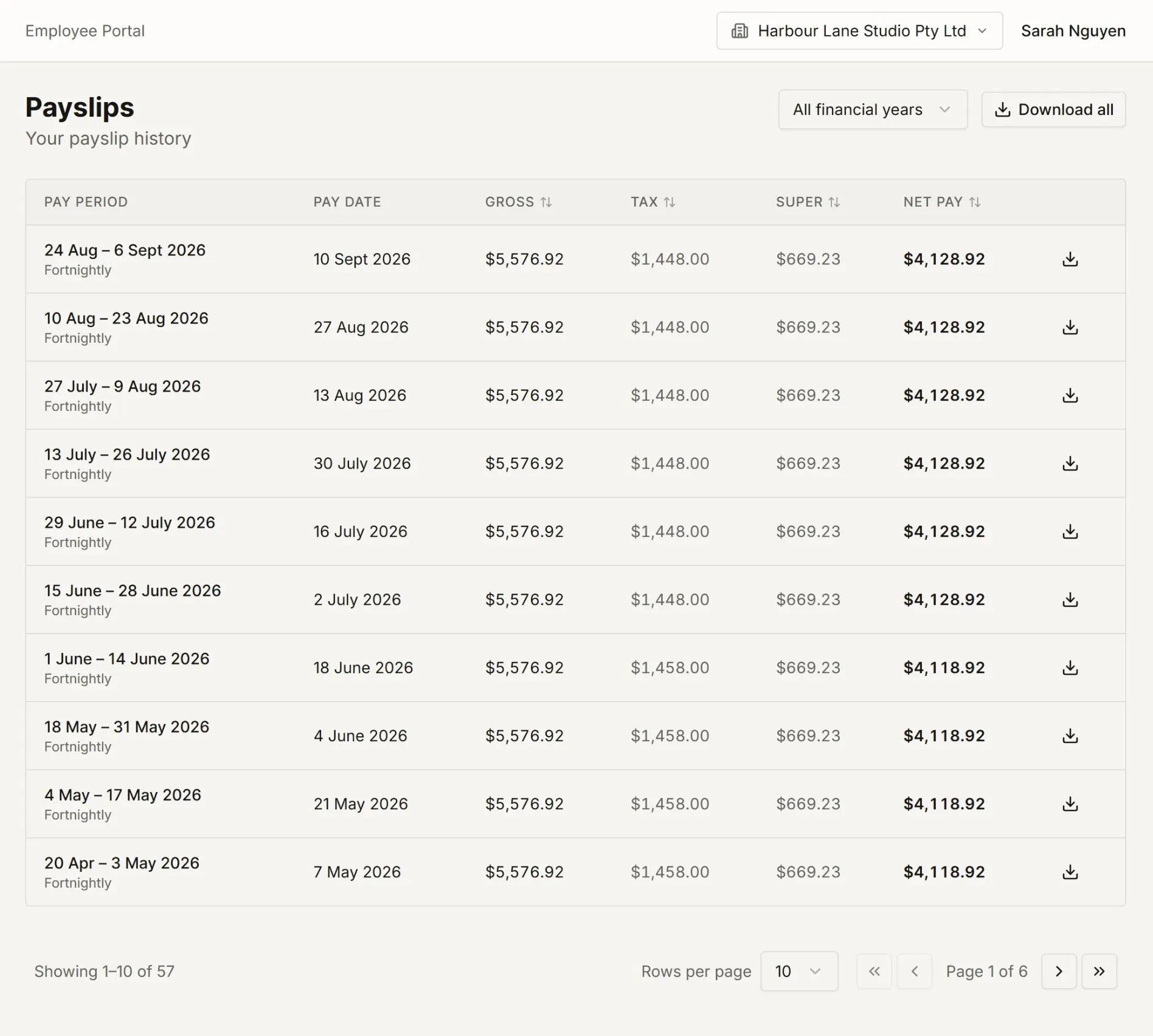Screen dimensions: 1153x1036
Task: Click gross $5,576.92 for 27 Aug 2026
Action: (x=524, y=328)
